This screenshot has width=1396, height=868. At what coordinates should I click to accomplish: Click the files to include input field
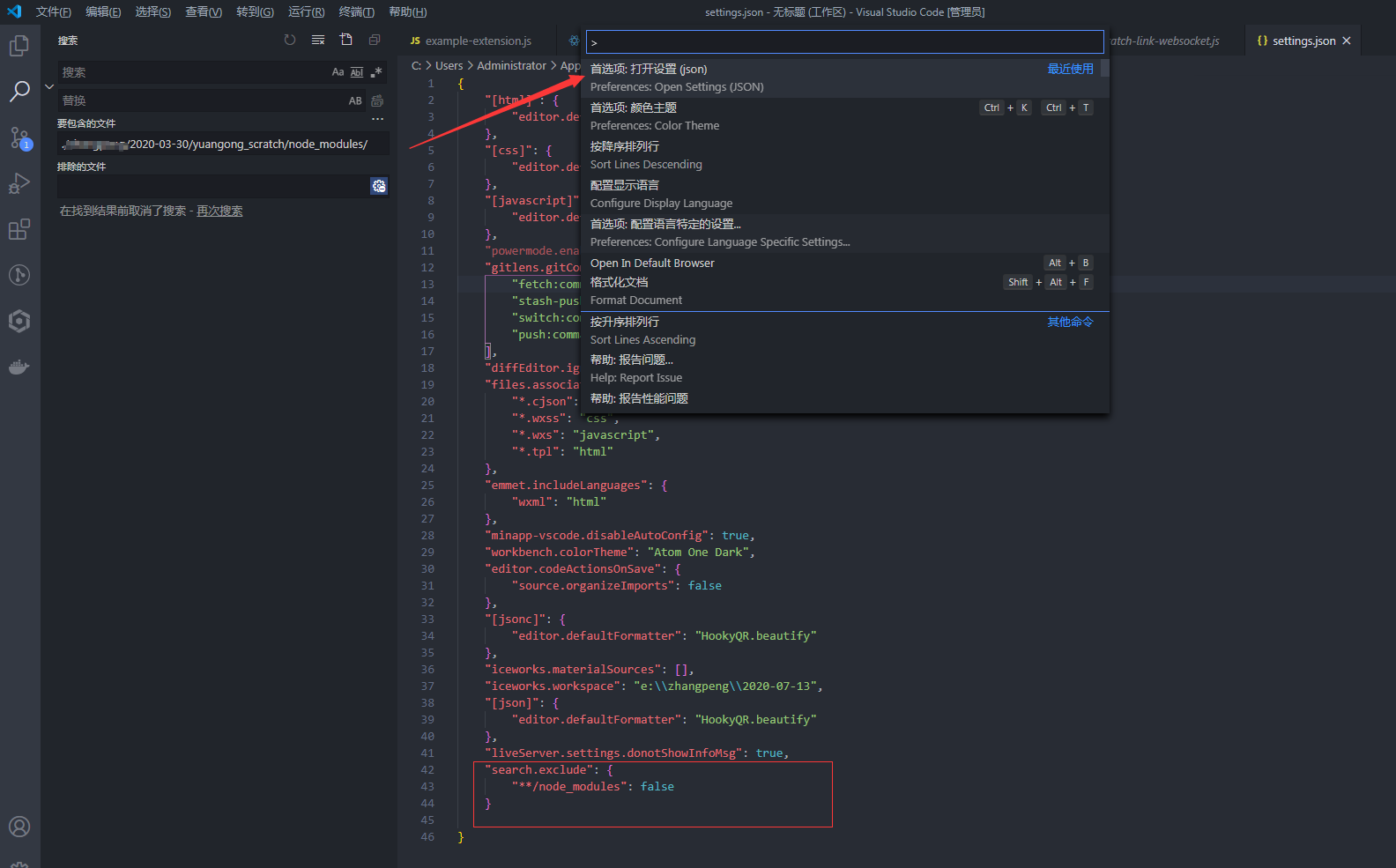(223, 144)
